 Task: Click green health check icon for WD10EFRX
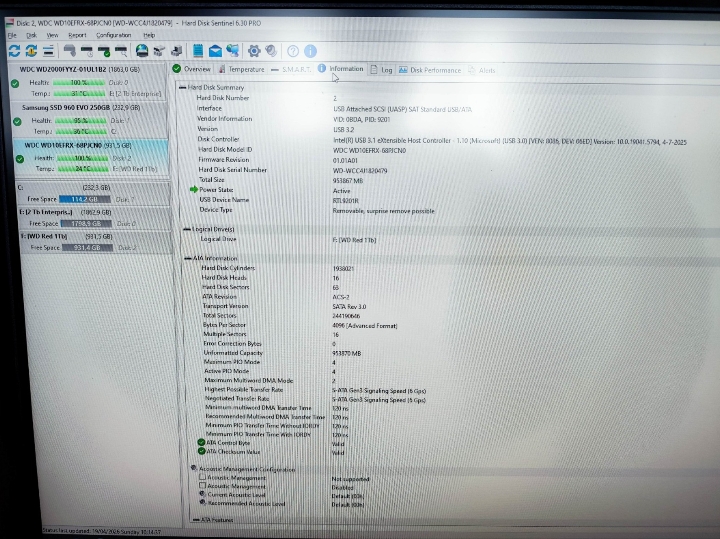coord(20,159)
